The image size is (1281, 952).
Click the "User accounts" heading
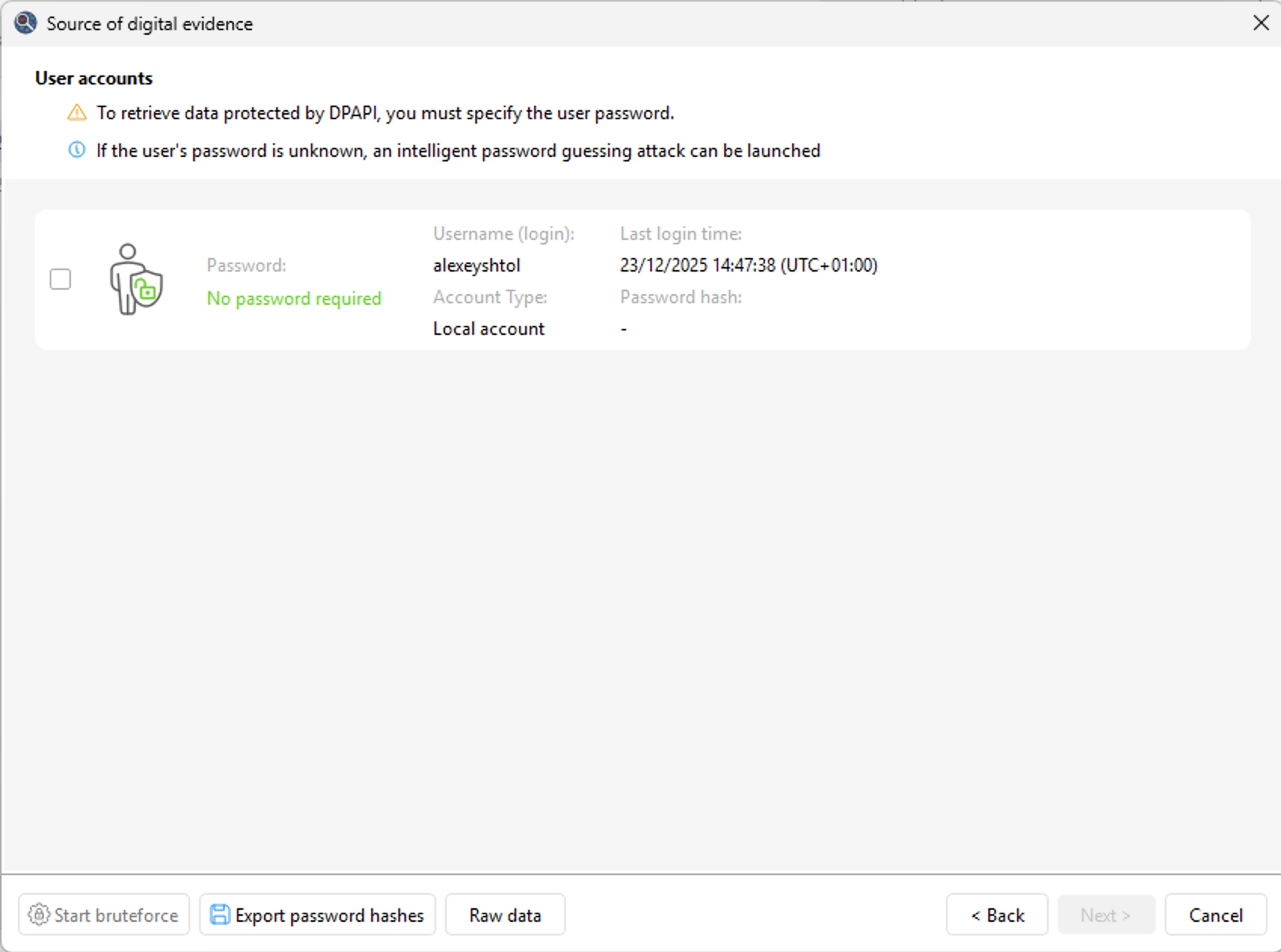(x=94, y=78)
